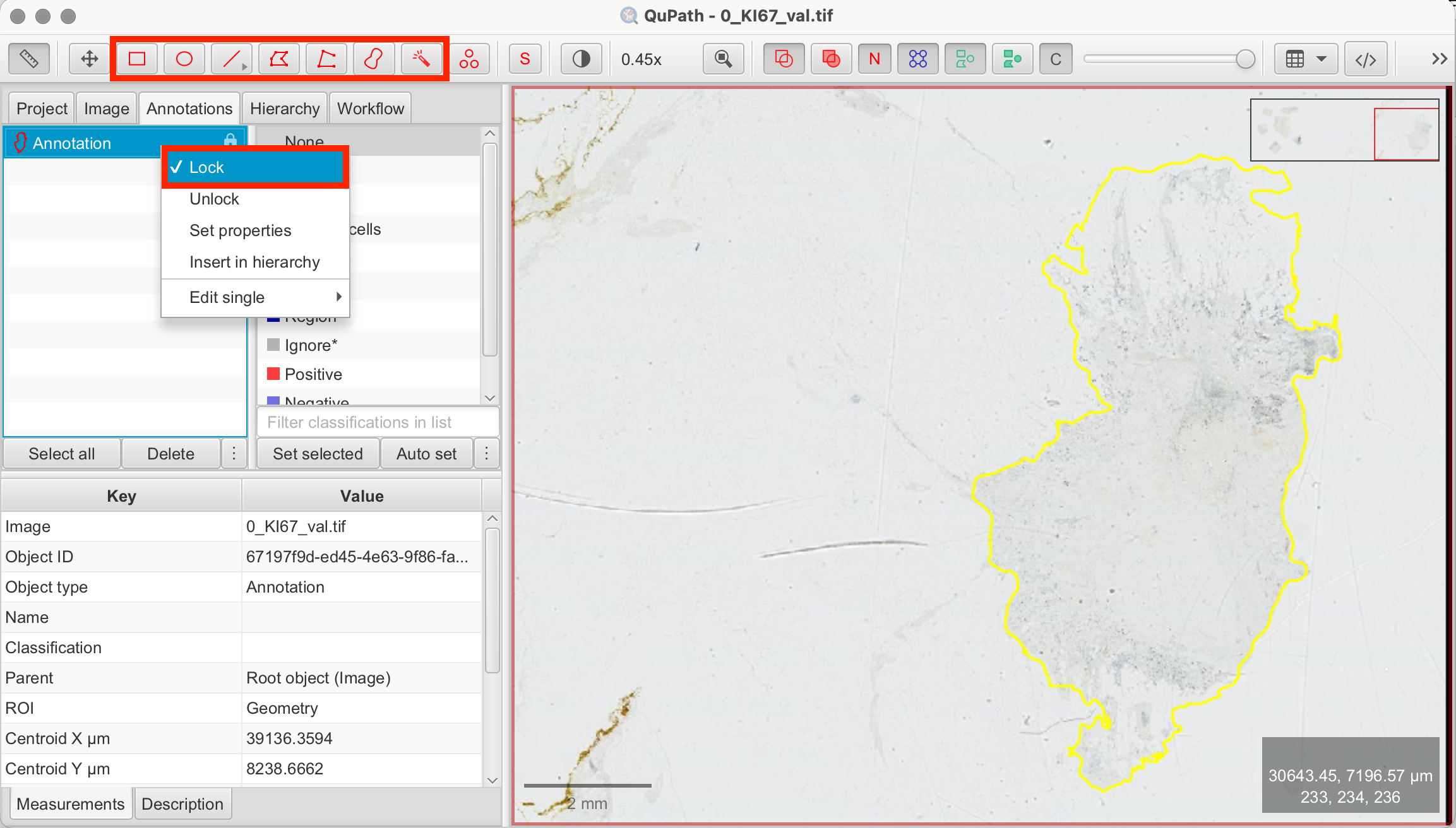Activate the Wand tool
The width and height of the screenshot is (1456, 828).
[x=421, y=59]
